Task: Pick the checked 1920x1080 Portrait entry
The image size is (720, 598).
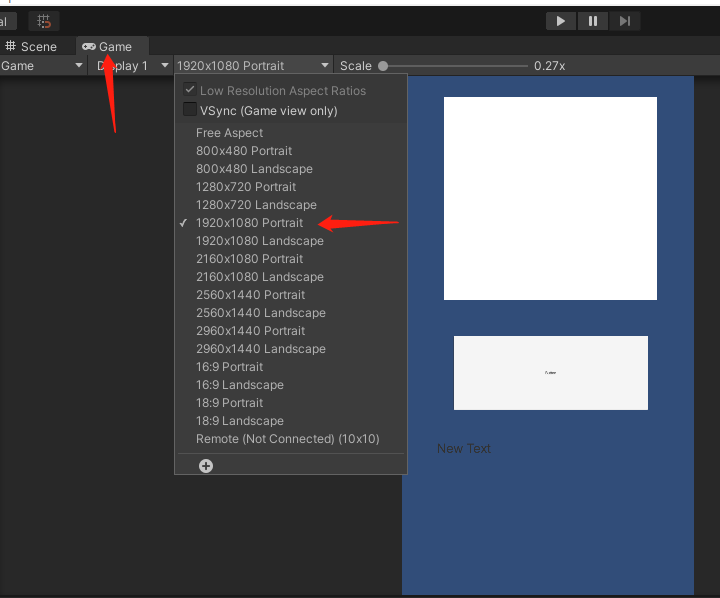Action: (x=291, y=223)
